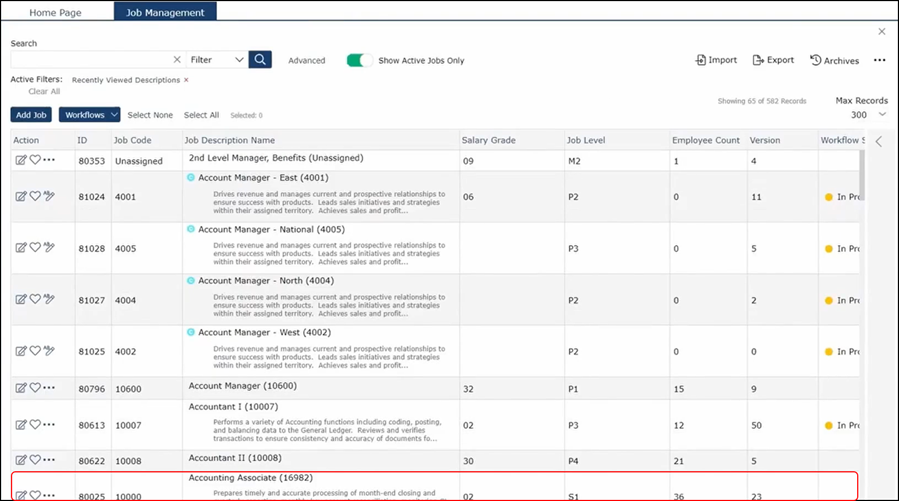This screenshot has width=900, height=501.
Task: Click the Add Job button
Action: click(30, 115)
